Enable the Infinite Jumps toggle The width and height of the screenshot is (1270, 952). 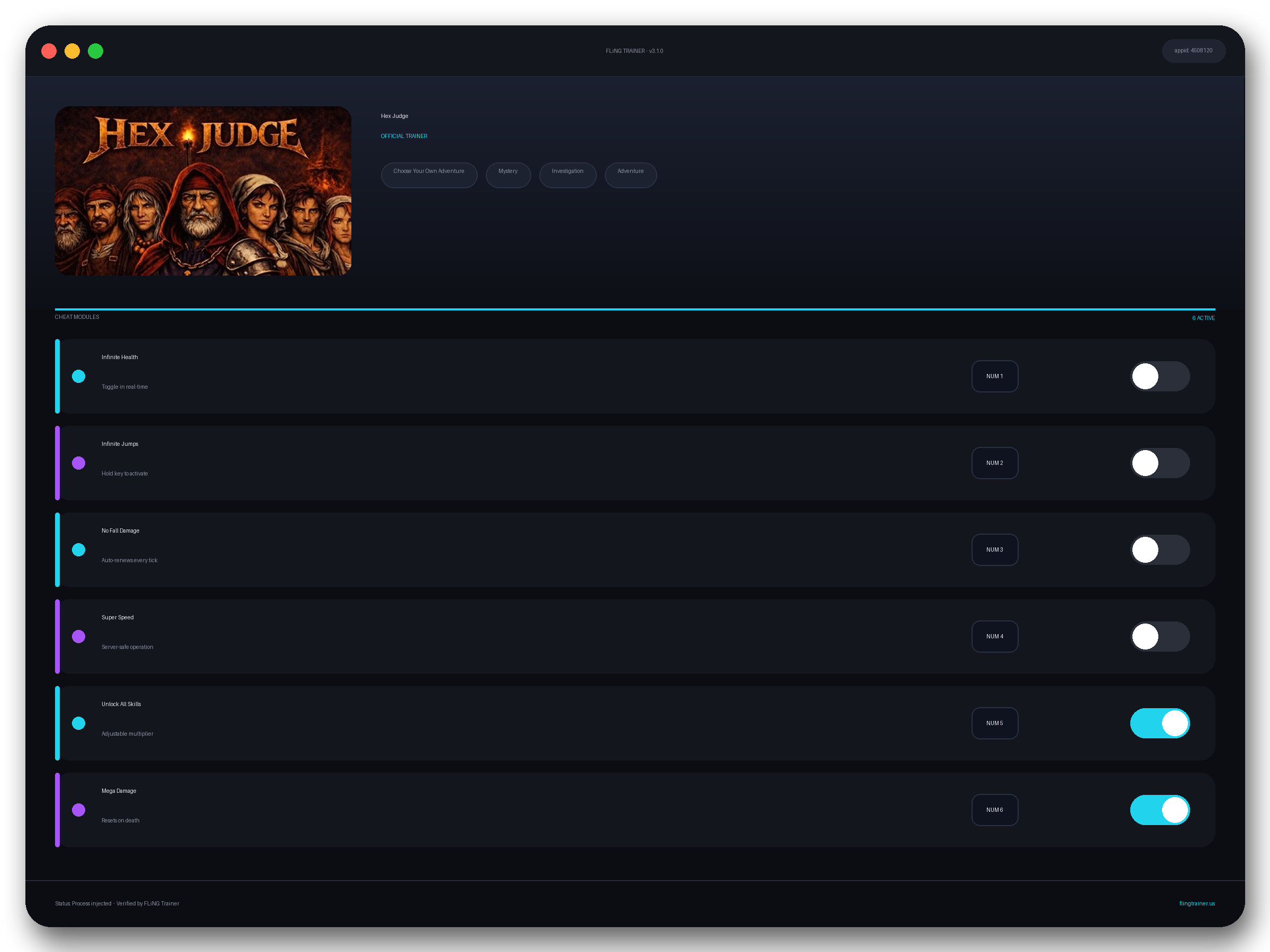[1160, 463]
